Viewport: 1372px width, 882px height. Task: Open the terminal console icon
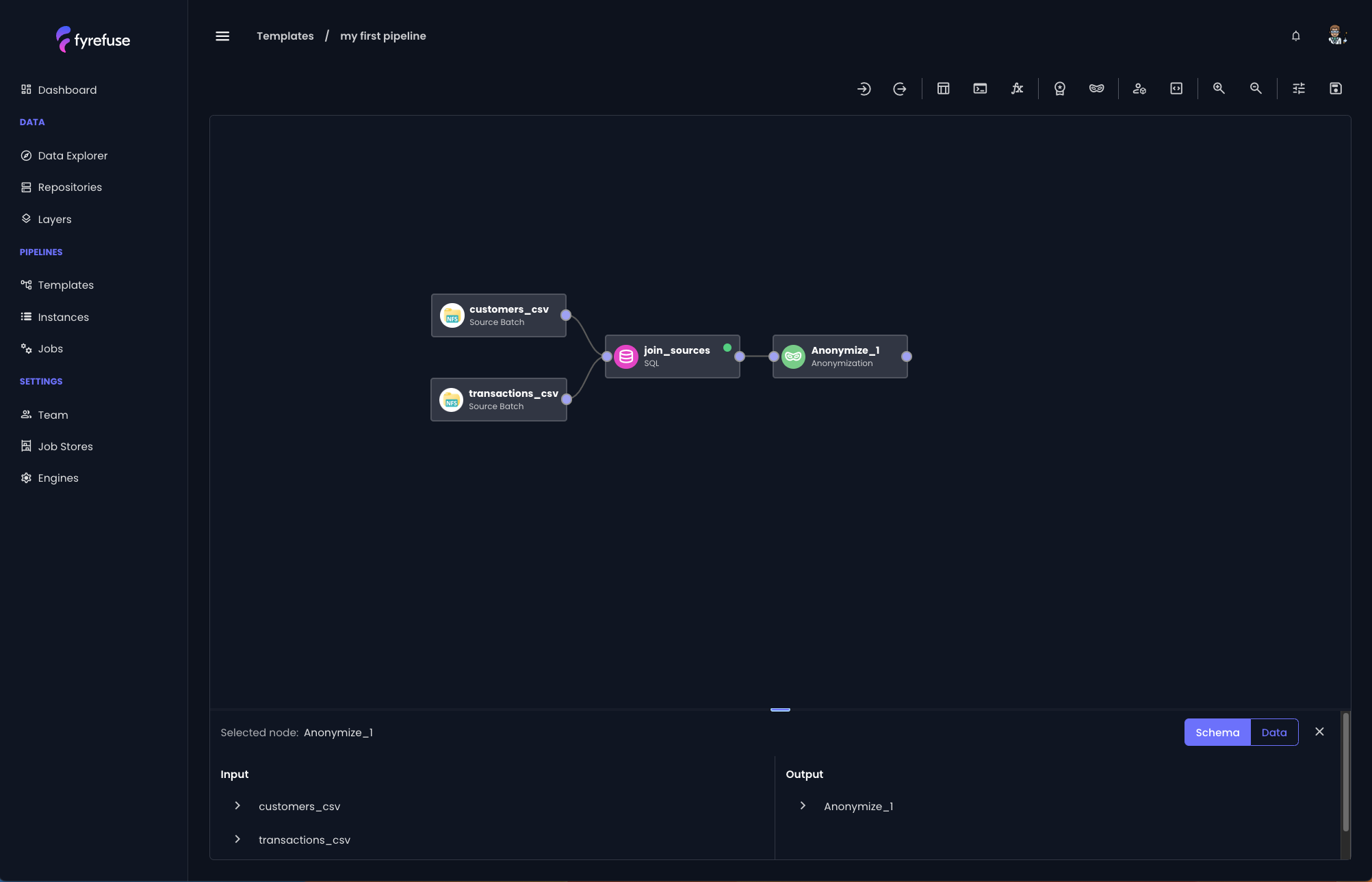pos(980,88)
